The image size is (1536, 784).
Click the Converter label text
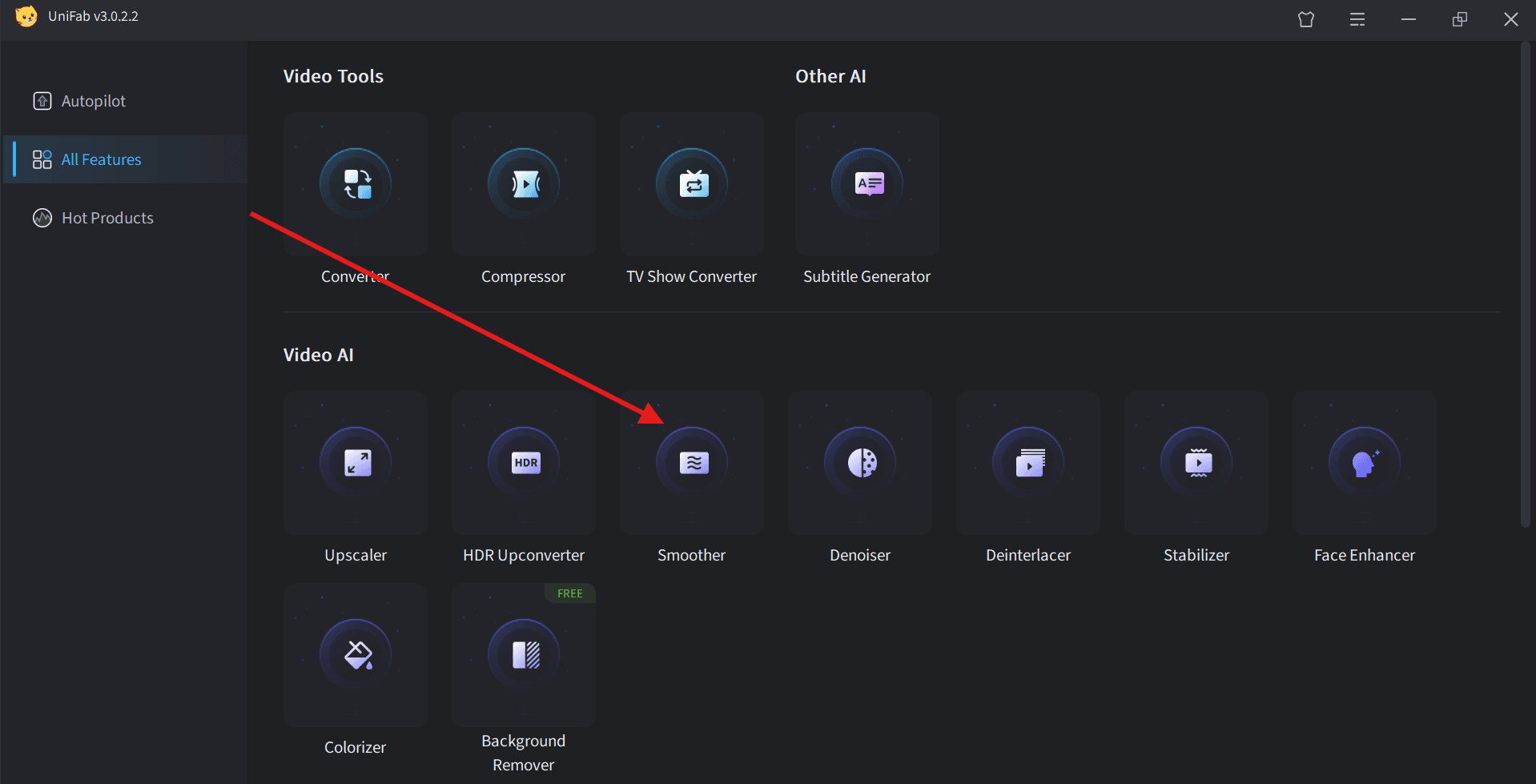point(356,276)
